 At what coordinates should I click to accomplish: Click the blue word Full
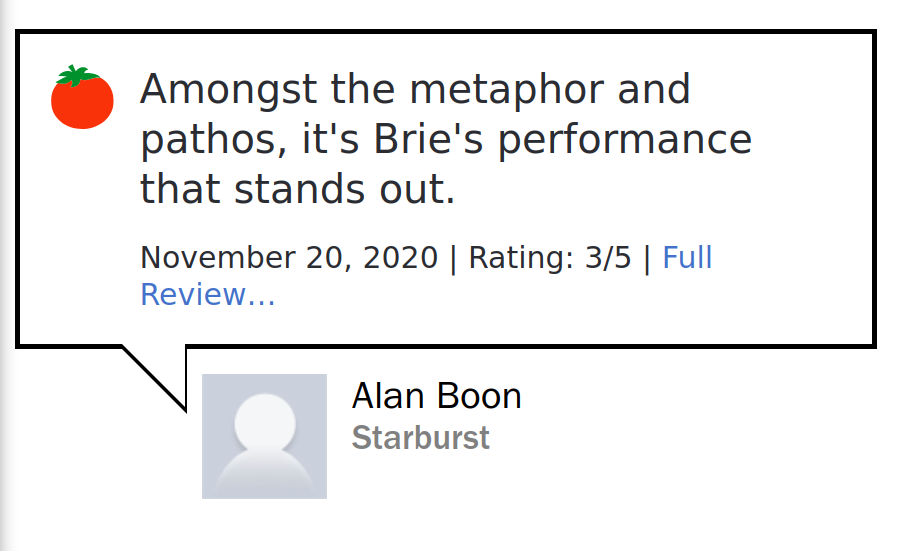click(687, 257)
